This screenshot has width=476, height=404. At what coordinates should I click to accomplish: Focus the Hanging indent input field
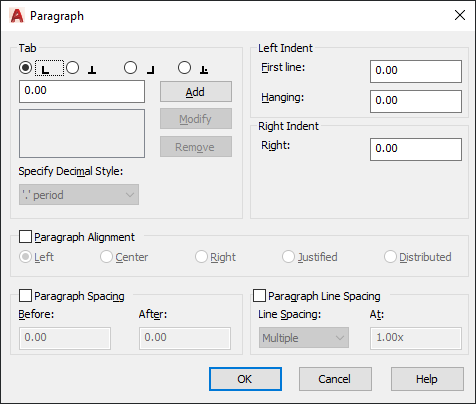tap(416, 101)
